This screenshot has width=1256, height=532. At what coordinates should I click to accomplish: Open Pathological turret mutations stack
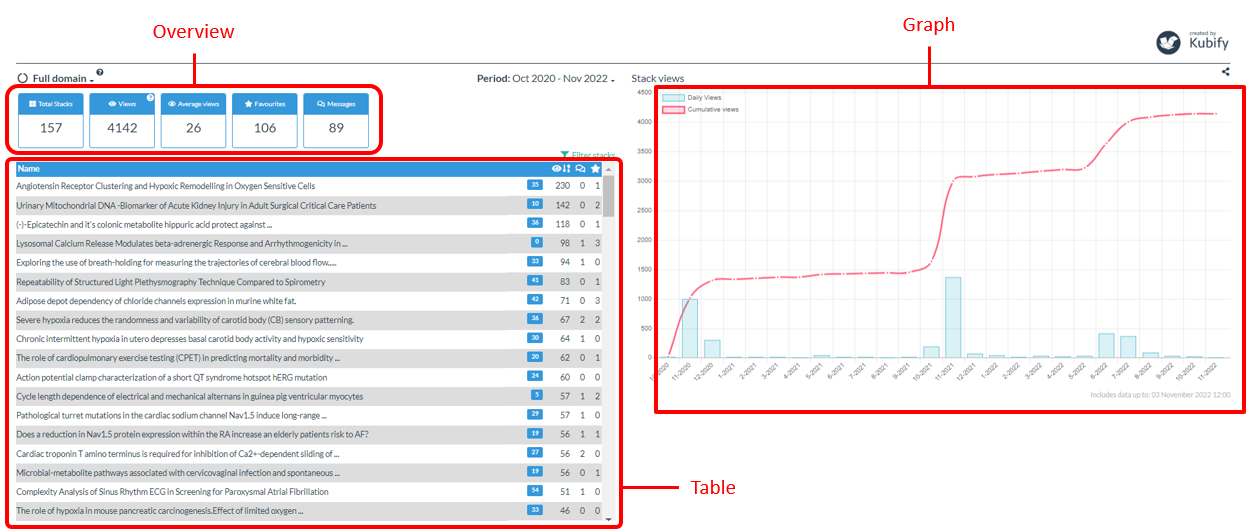pos(169,415)
